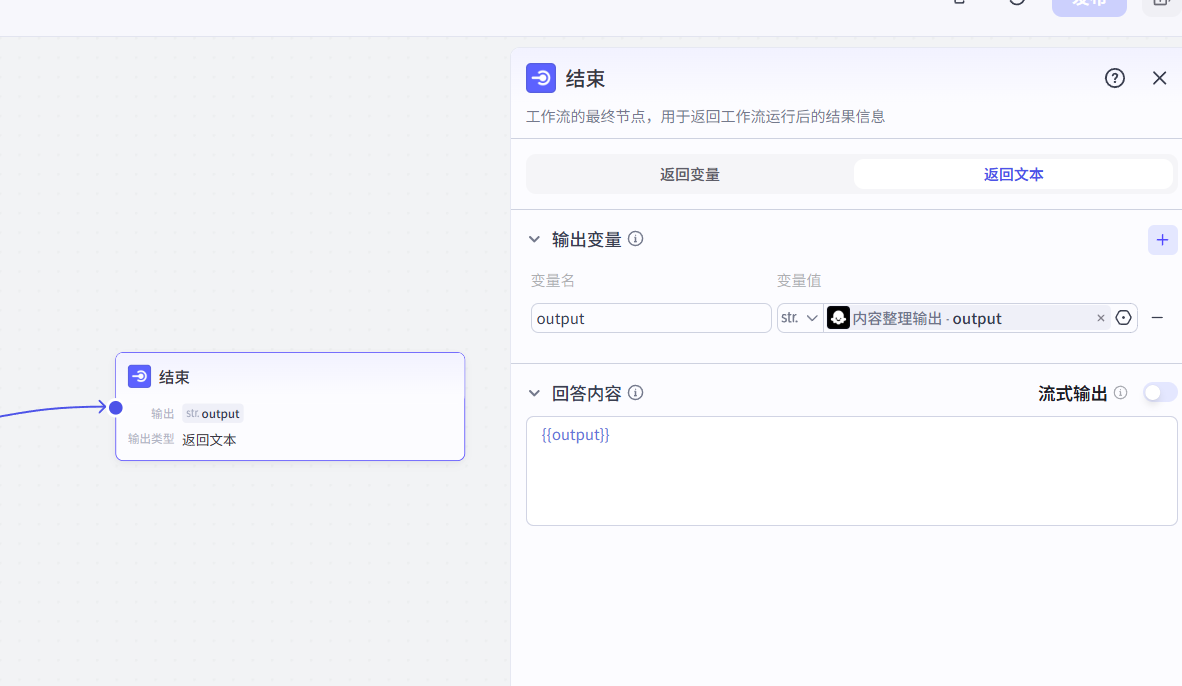The height and width of the screenshot is (686, 1182).
Task: Edit the output variable name field
Action: pos(651,318)
